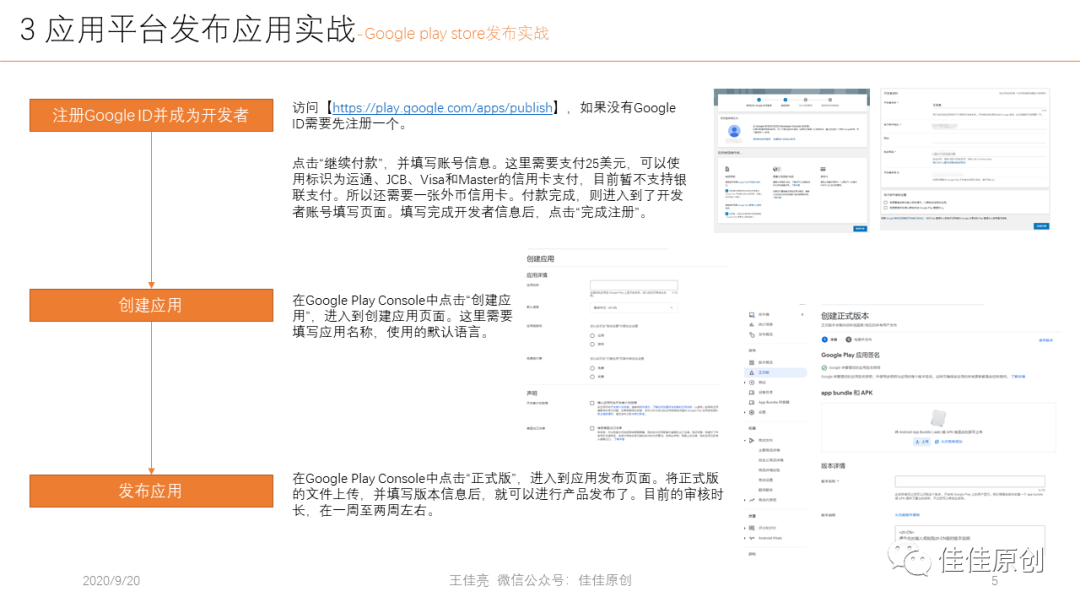Screen dimensions: 1080x608
Task: Tick the first checkbox under 声明 section
Action: (x=592, y=403)
